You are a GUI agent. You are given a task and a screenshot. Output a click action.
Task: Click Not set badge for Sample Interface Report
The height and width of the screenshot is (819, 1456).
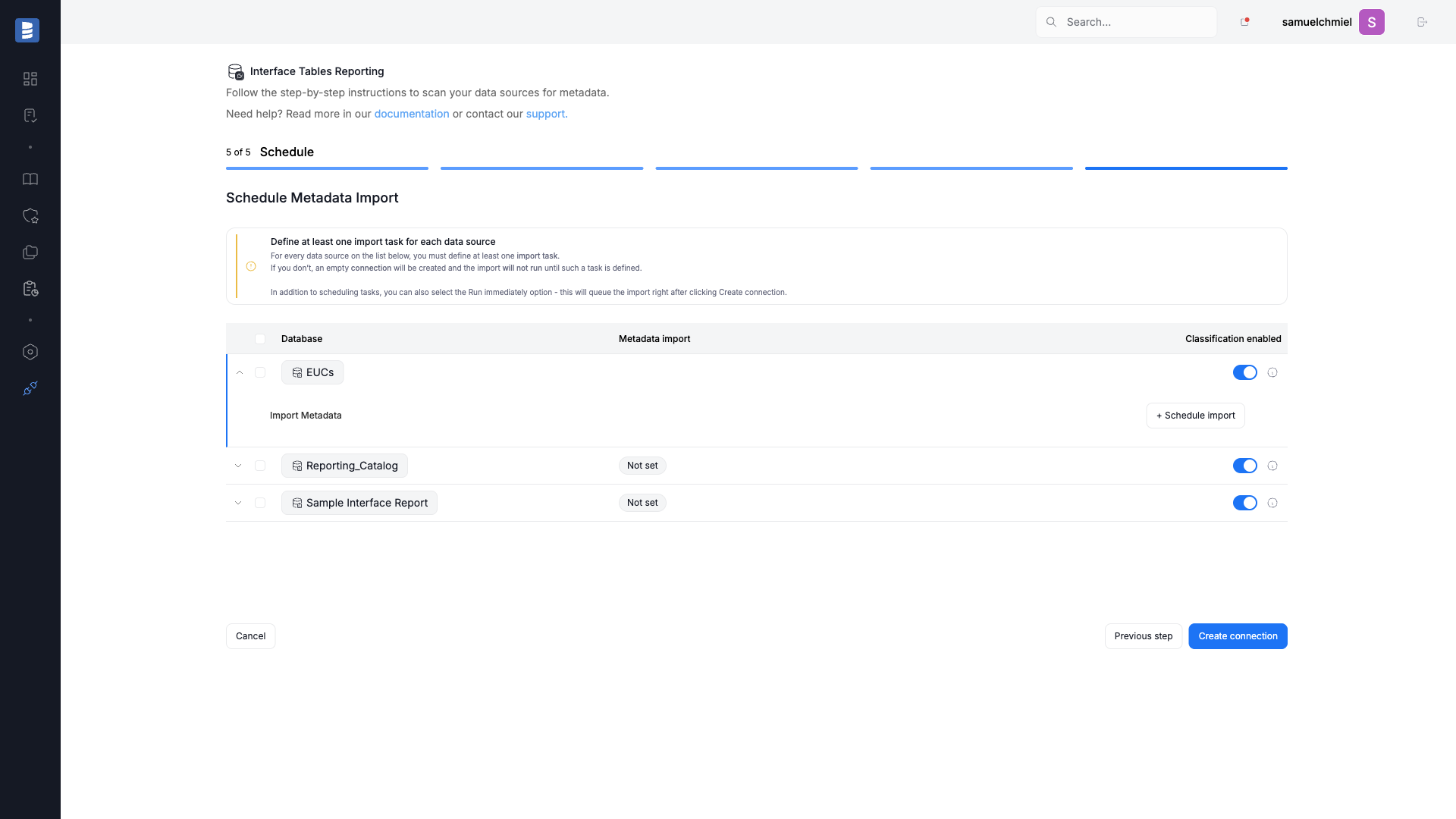[x=642, y=503]
